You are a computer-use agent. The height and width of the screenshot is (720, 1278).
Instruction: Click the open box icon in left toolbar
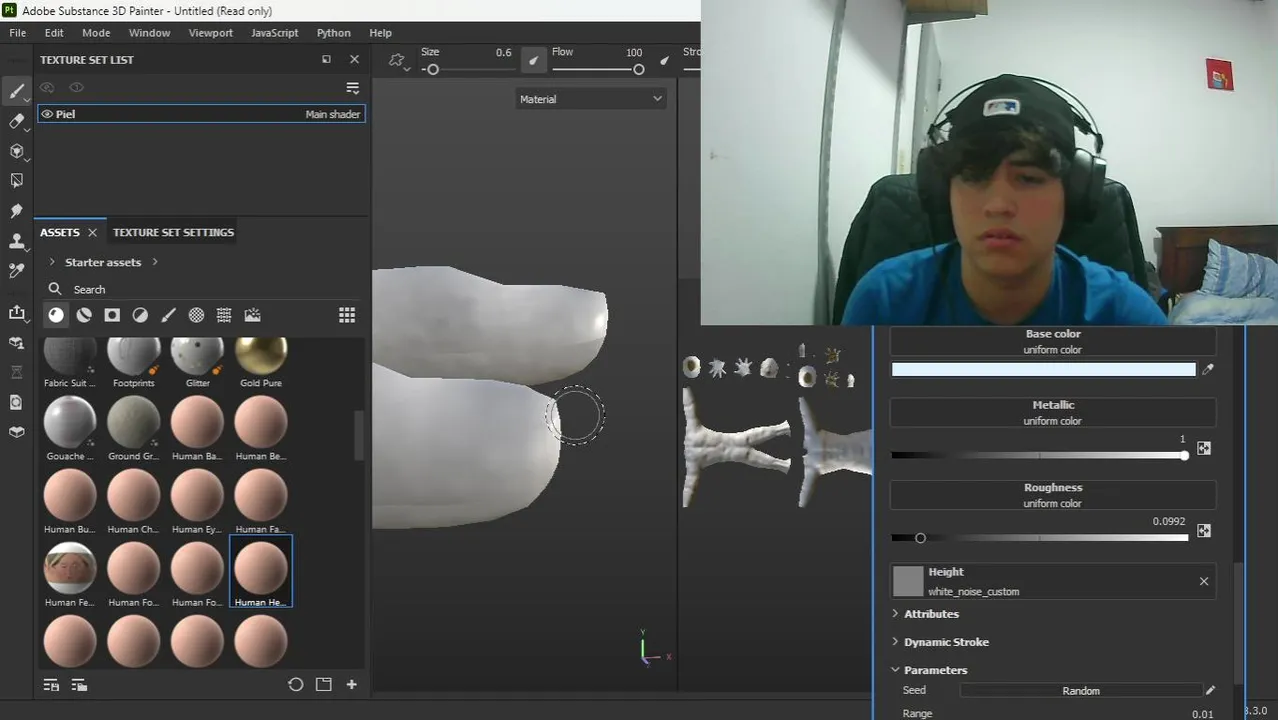(17, 432)
